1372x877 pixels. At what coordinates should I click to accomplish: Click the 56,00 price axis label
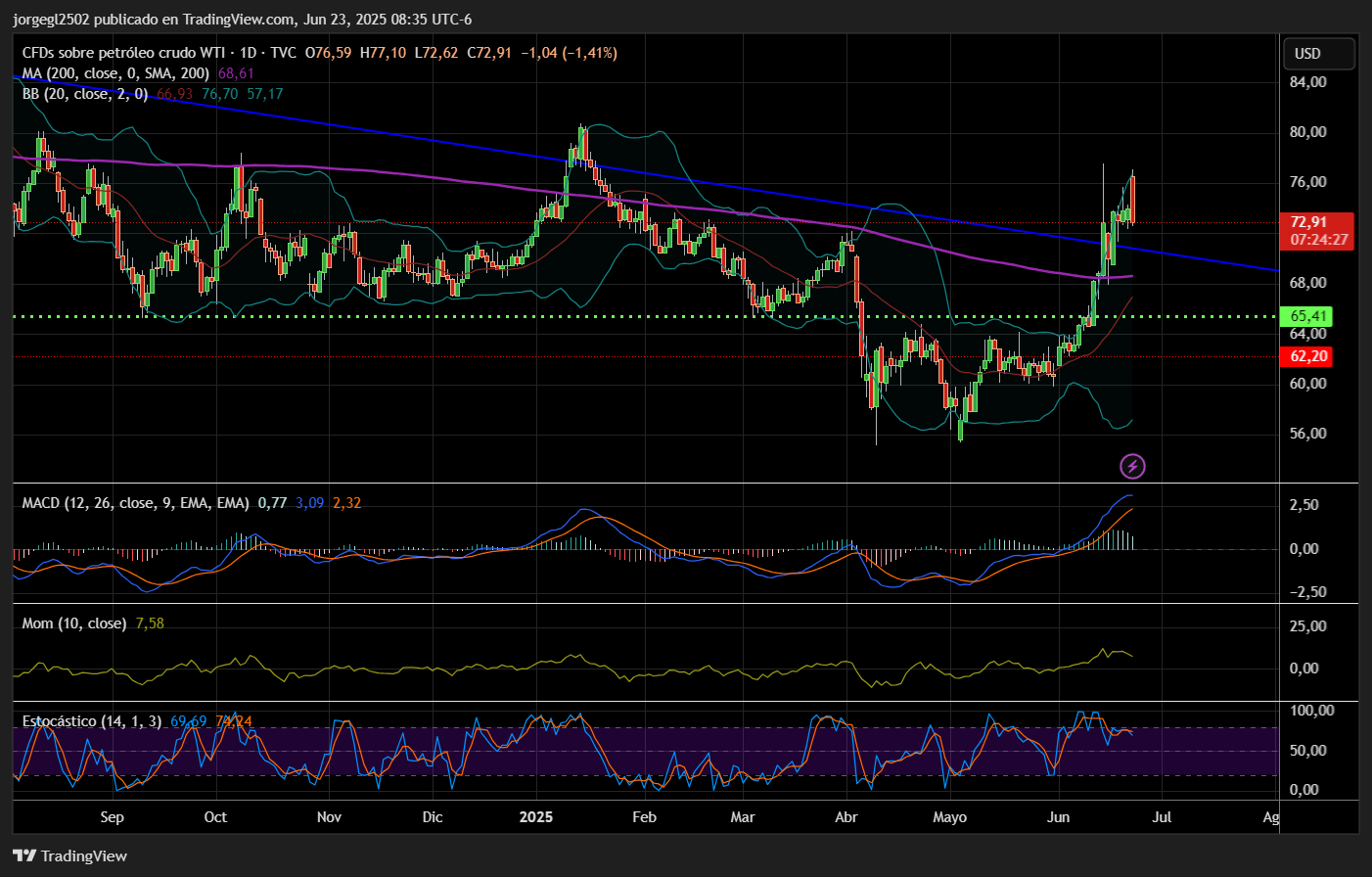[1308, 434]
